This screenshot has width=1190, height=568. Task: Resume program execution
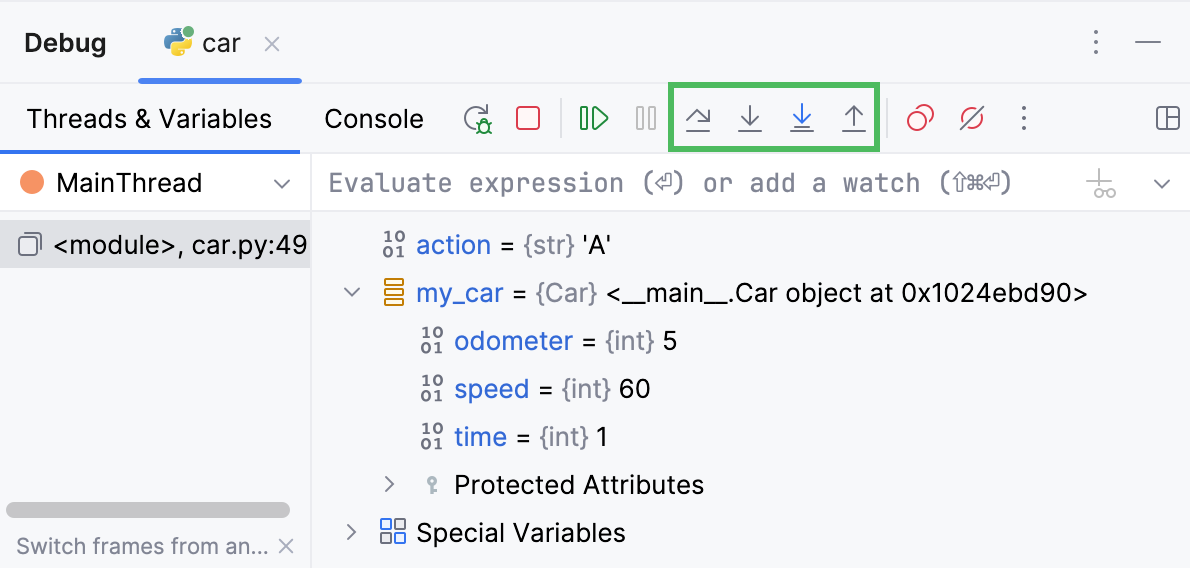(594, 119)
